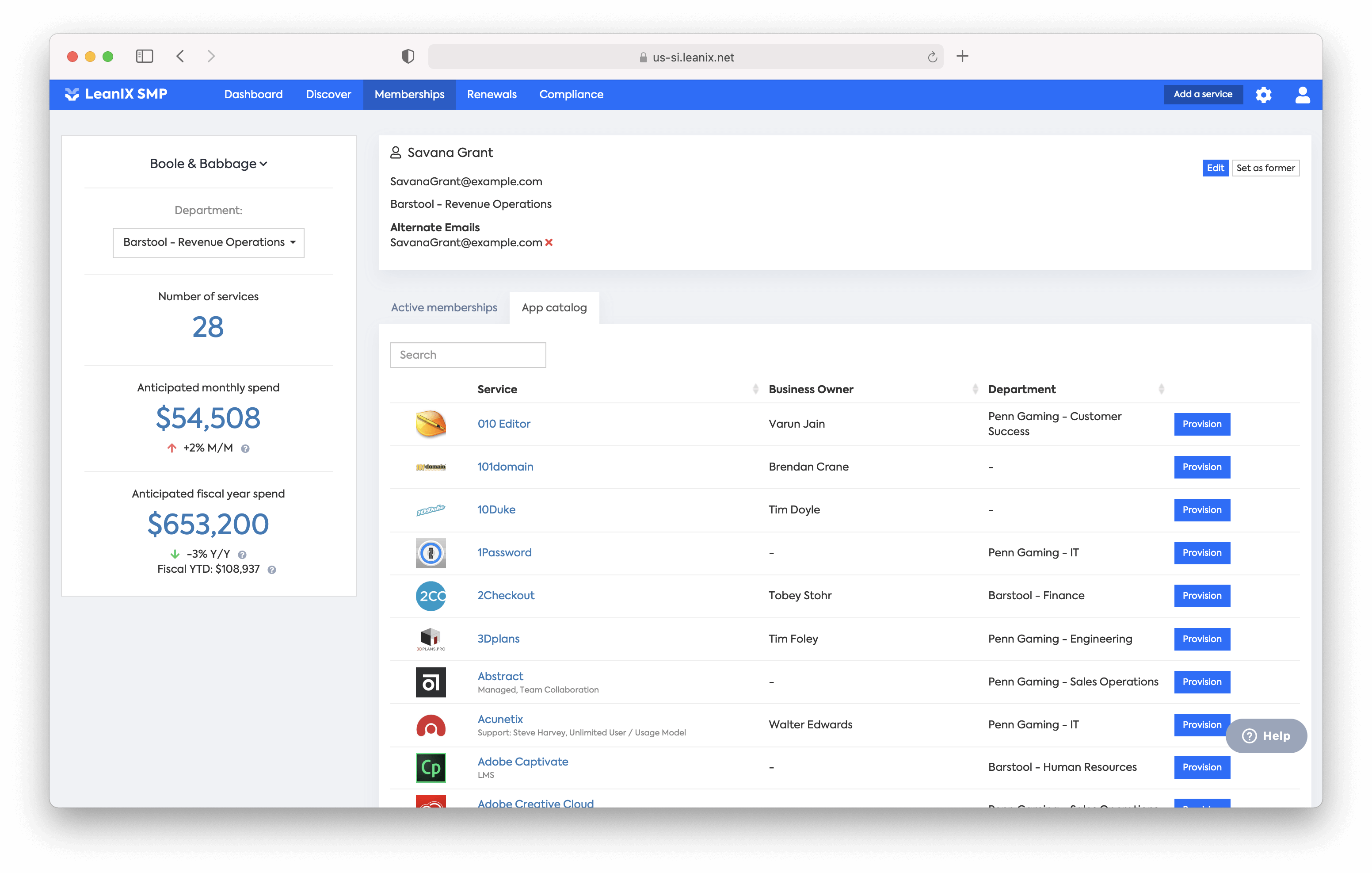Click the Abstract logo icon
Screen dimensions: 1372x873
[x=430, y=682]
